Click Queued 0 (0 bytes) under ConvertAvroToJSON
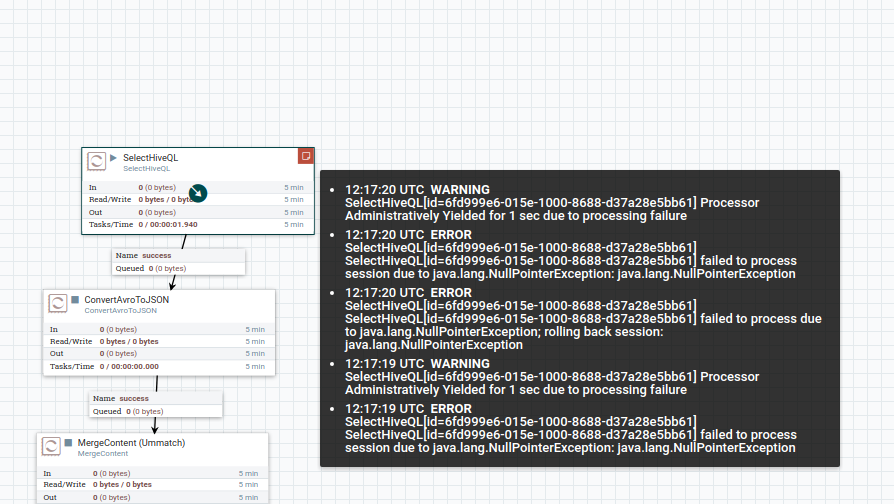Image resolution: width=894 pixels, height=504 pixels. click(128, 412)
